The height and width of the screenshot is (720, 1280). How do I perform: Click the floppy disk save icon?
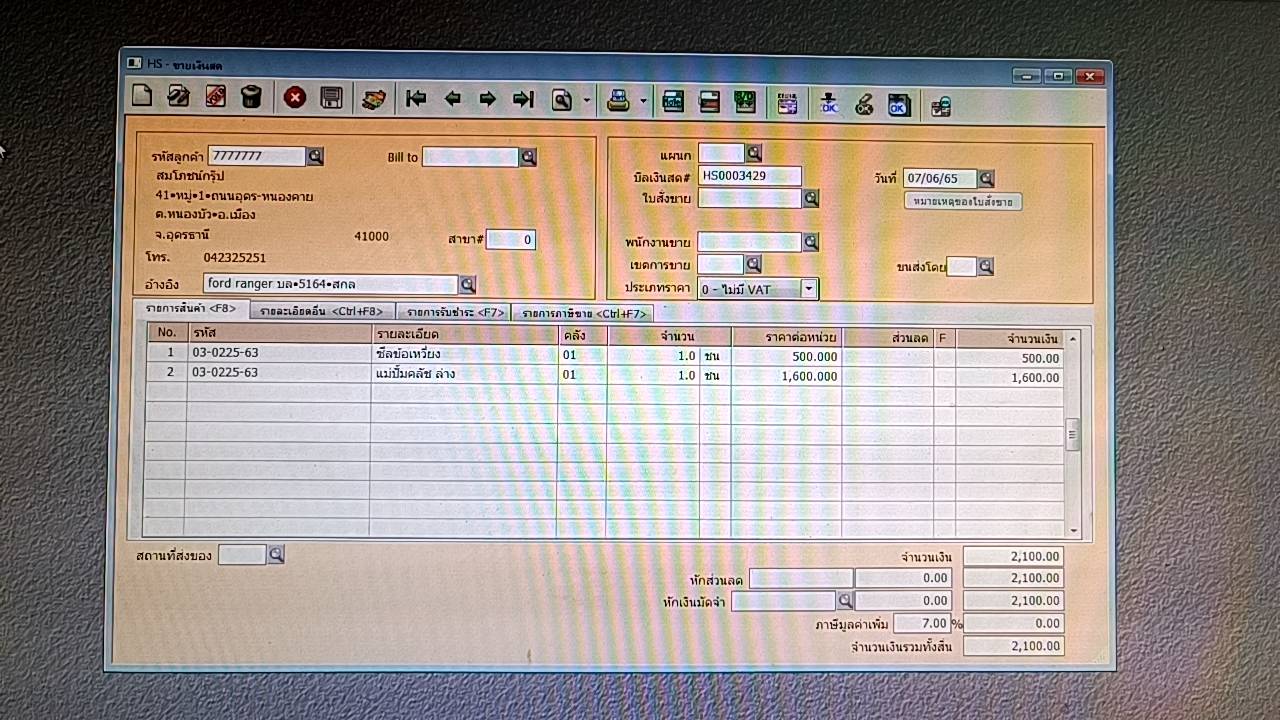(331, 97)
